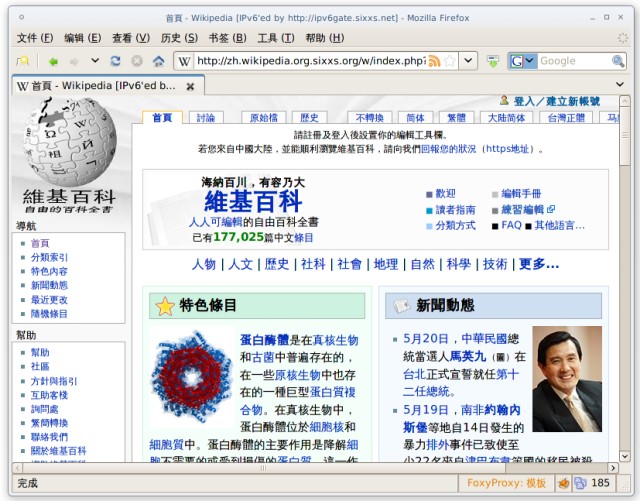This screenshot has width=640, height=501.
Task: Select the 不轉換 variant tab
Action: pos(370,118)
